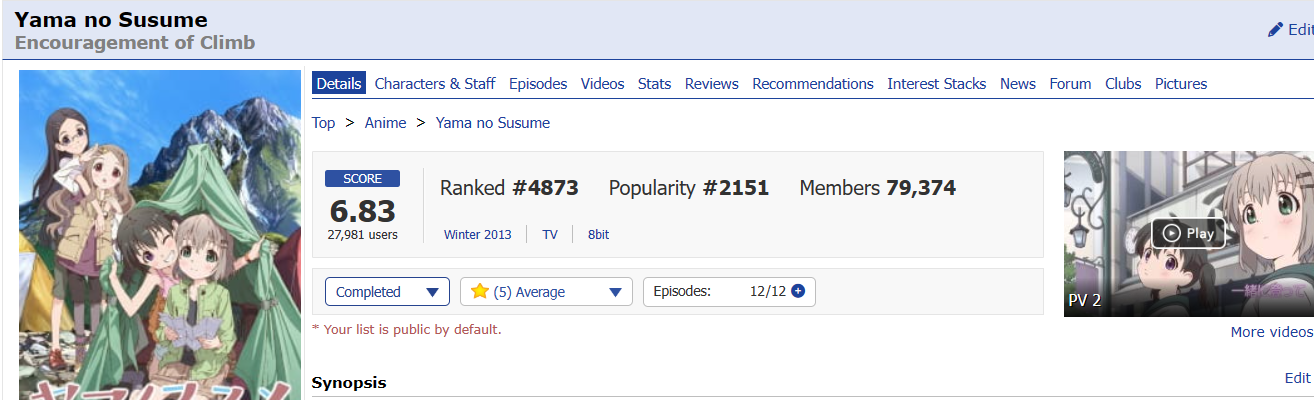Click the Yama no Susume breadcrumb link
1314x400 pixels.
click(493, 123)
